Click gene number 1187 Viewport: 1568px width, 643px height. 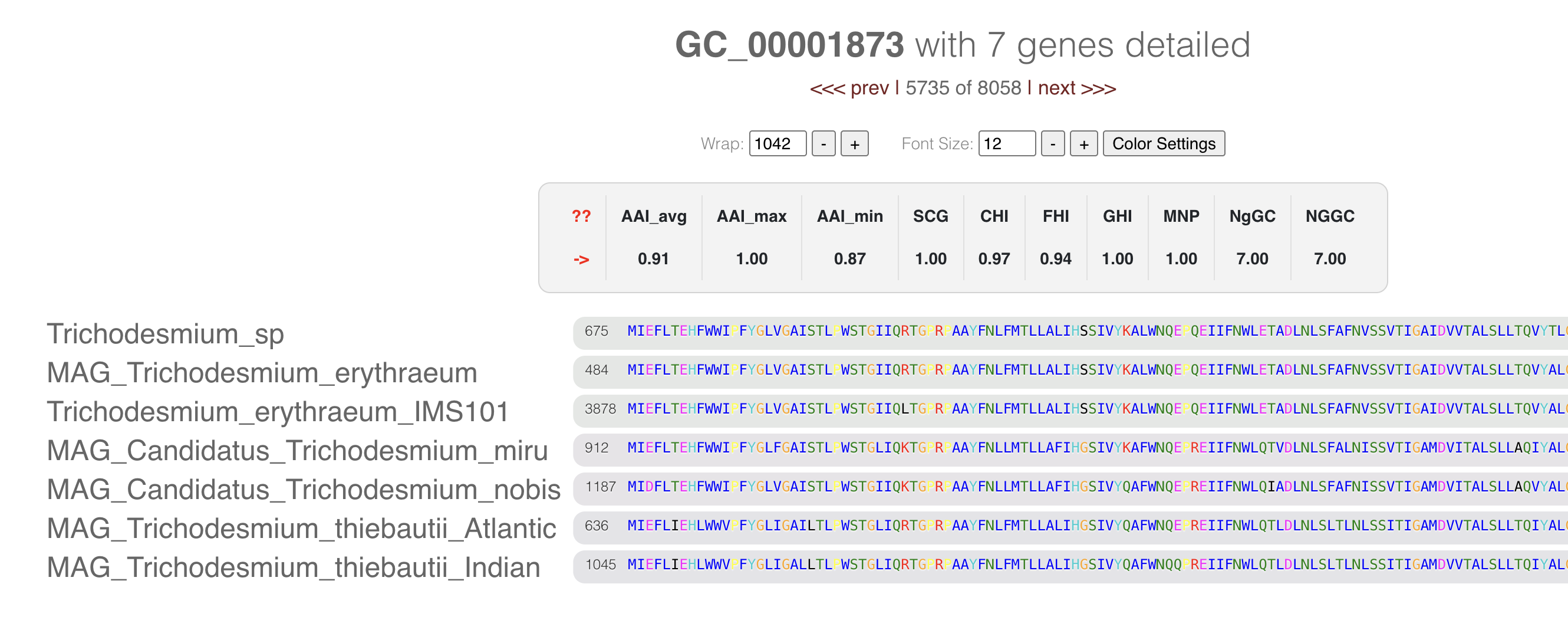(600, 487)
